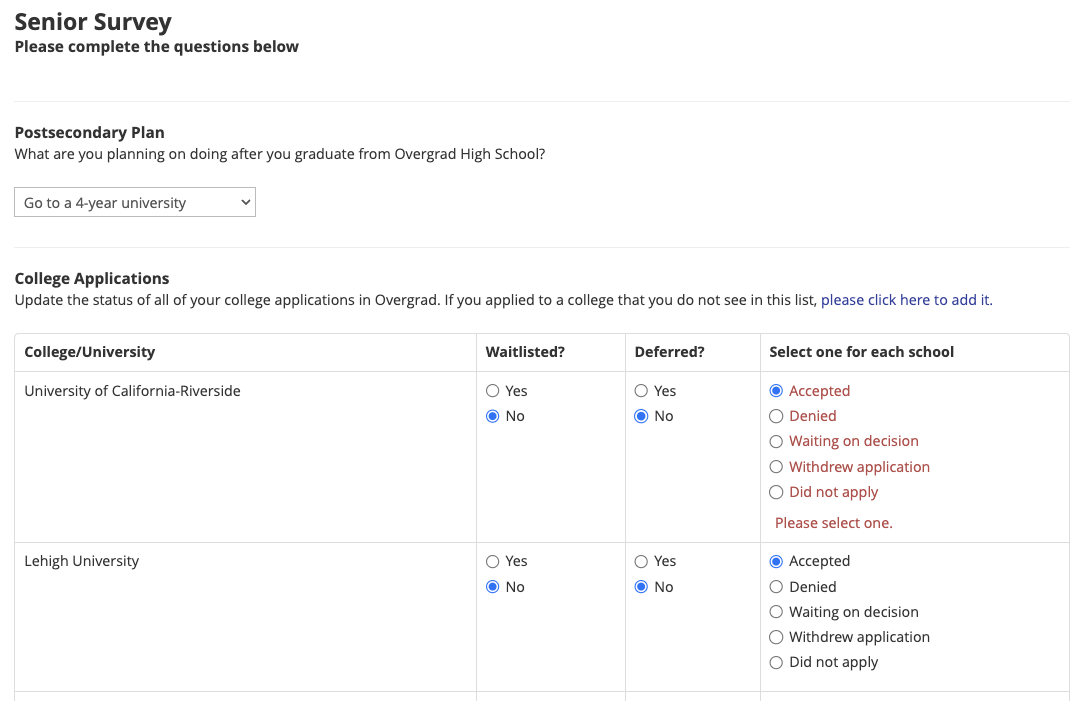Select Deferred No for UC Riverside
This screenshot has height=701, width=1089.
click(642, 416)
